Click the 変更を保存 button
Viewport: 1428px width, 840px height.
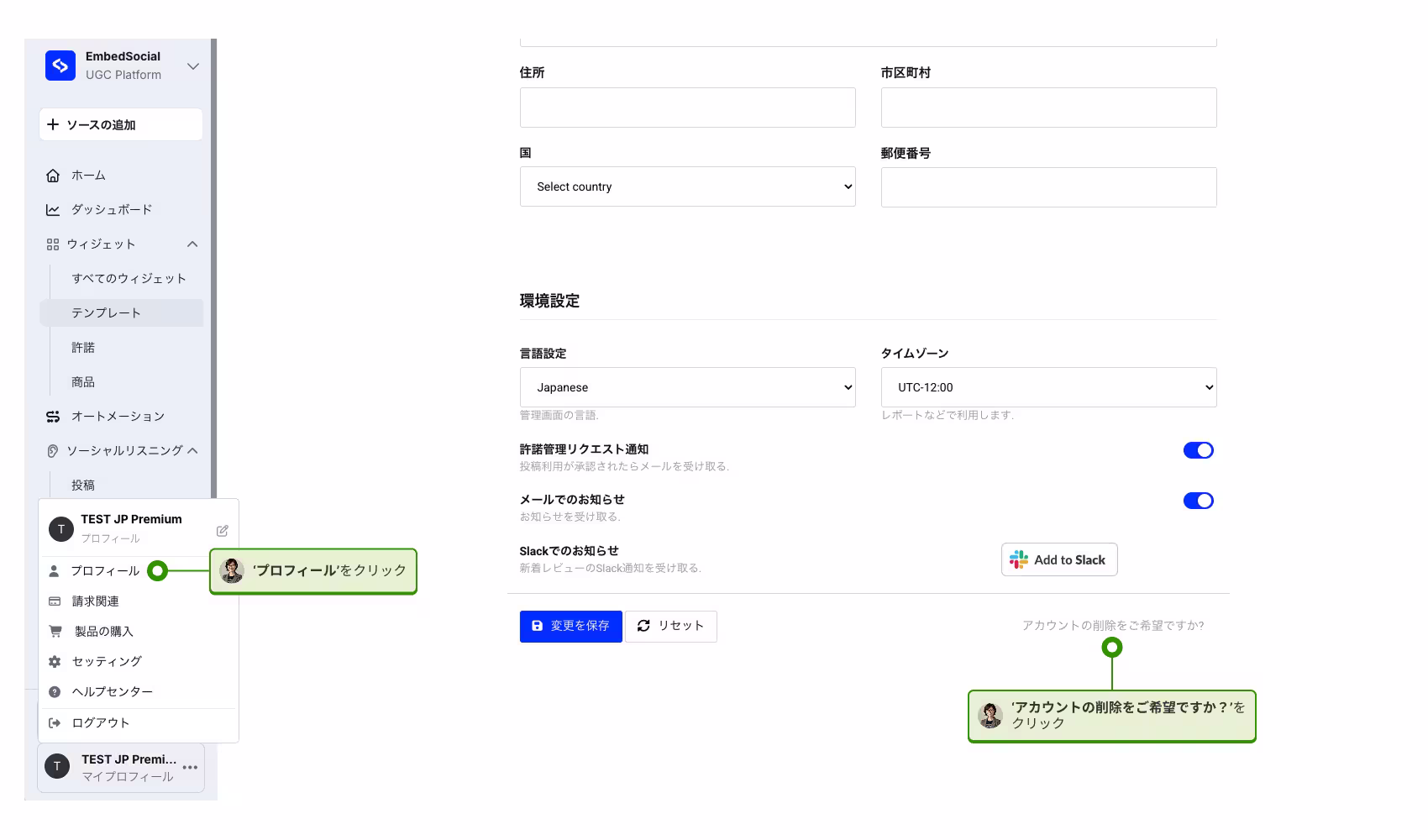click(571, 627)
